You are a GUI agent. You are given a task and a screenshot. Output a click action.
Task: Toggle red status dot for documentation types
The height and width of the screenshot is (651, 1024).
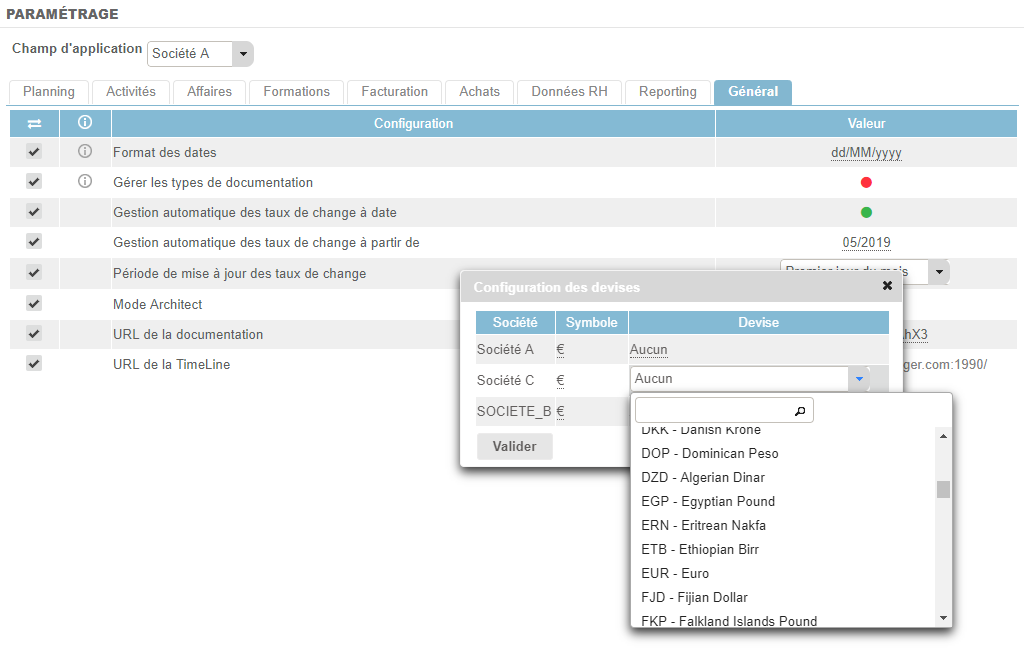coord(866,182)
